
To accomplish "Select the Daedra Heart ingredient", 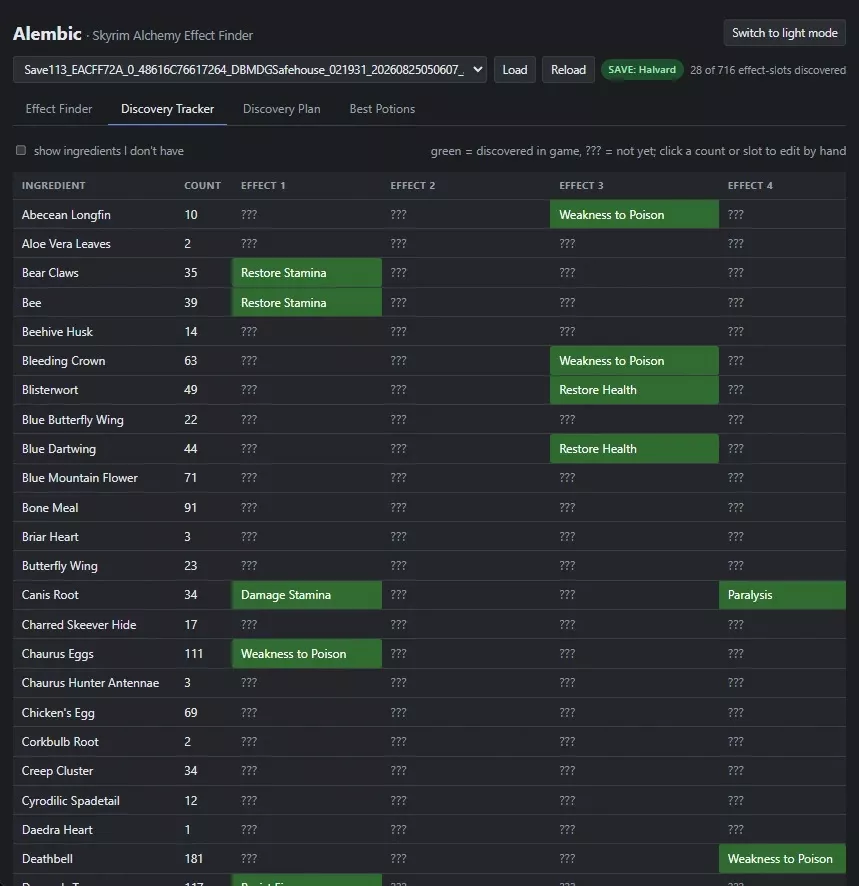I will (x=57, y=829).
